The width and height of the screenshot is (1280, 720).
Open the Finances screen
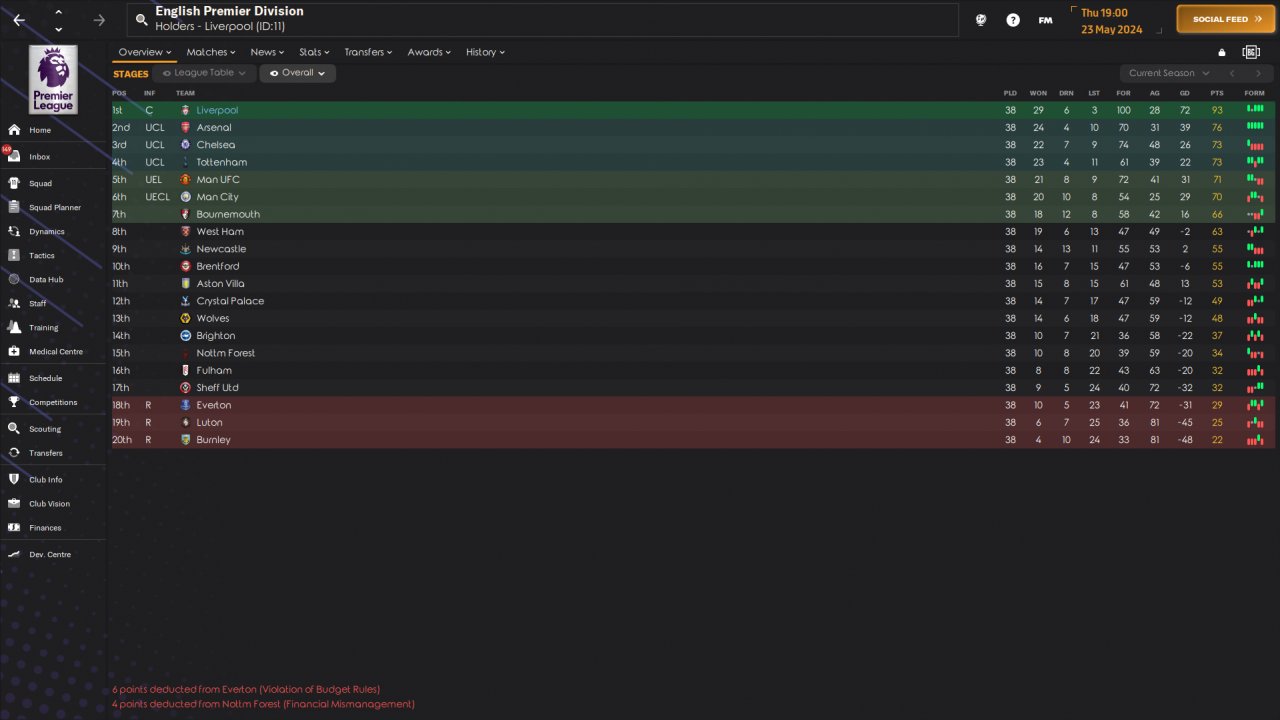click(x=45, y=528)
